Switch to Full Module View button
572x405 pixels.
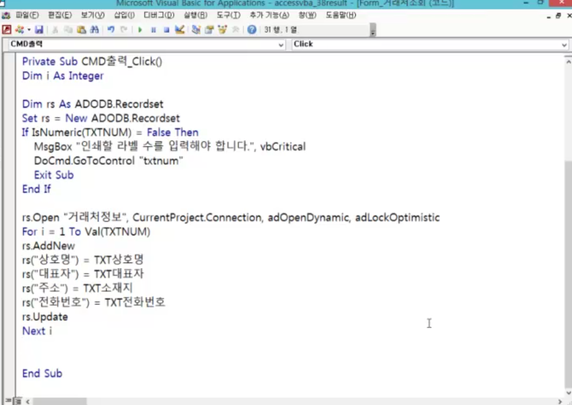pos(18,401)
